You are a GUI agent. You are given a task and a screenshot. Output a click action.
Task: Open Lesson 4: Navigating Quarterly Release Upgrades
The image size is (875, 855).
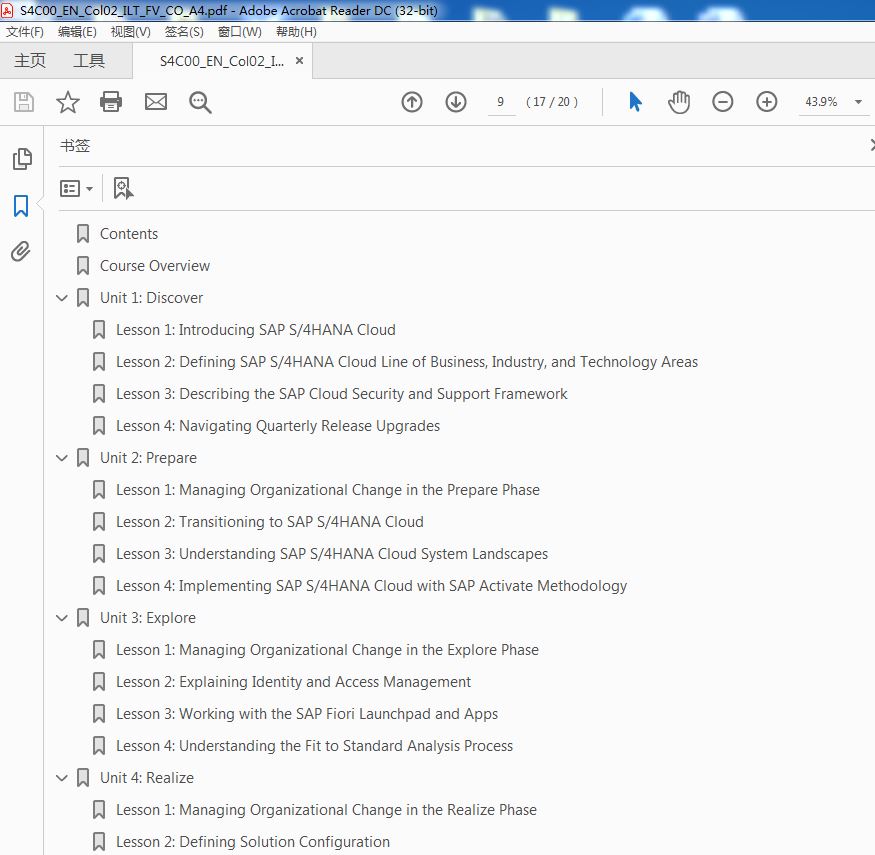pyautogui.click(x=278, y=426)
